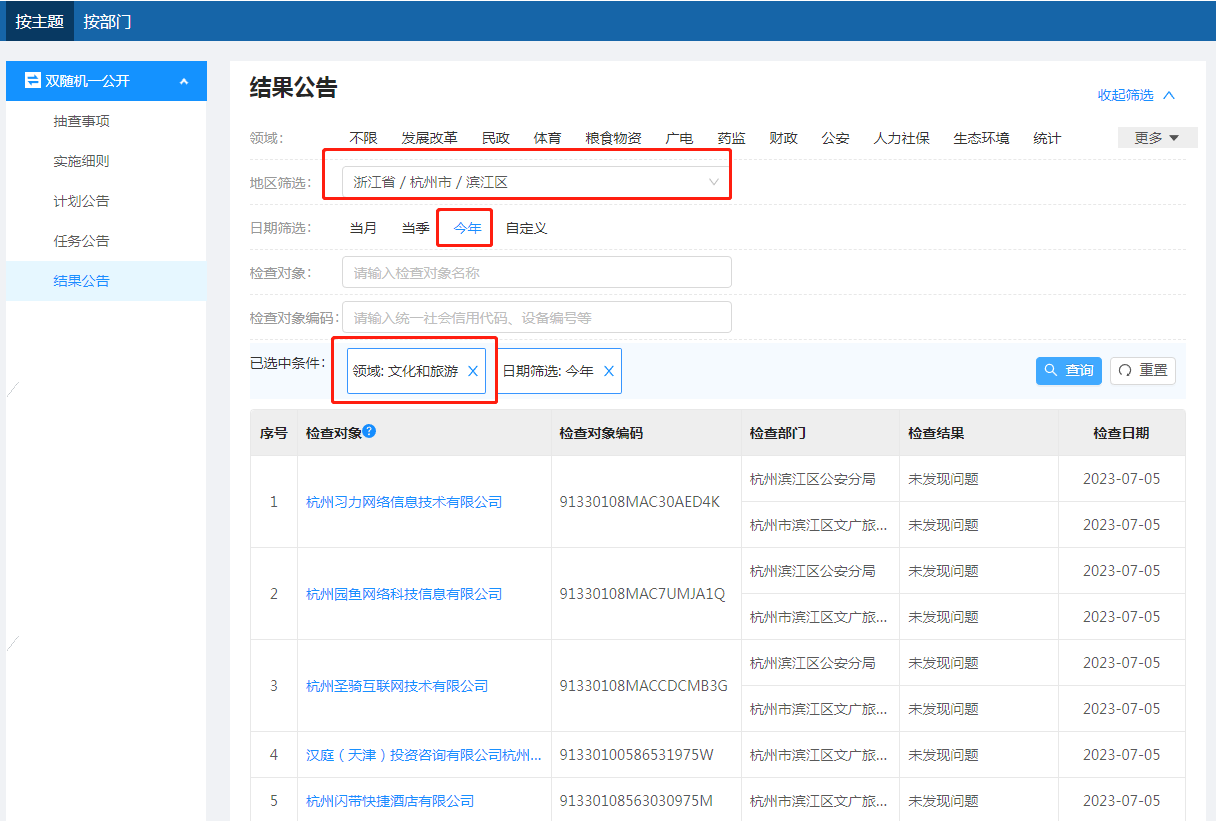Collapse filters via 收起筛选
The width and height of the screenshot is (1216, 821).
click(x=1136, y=95)
